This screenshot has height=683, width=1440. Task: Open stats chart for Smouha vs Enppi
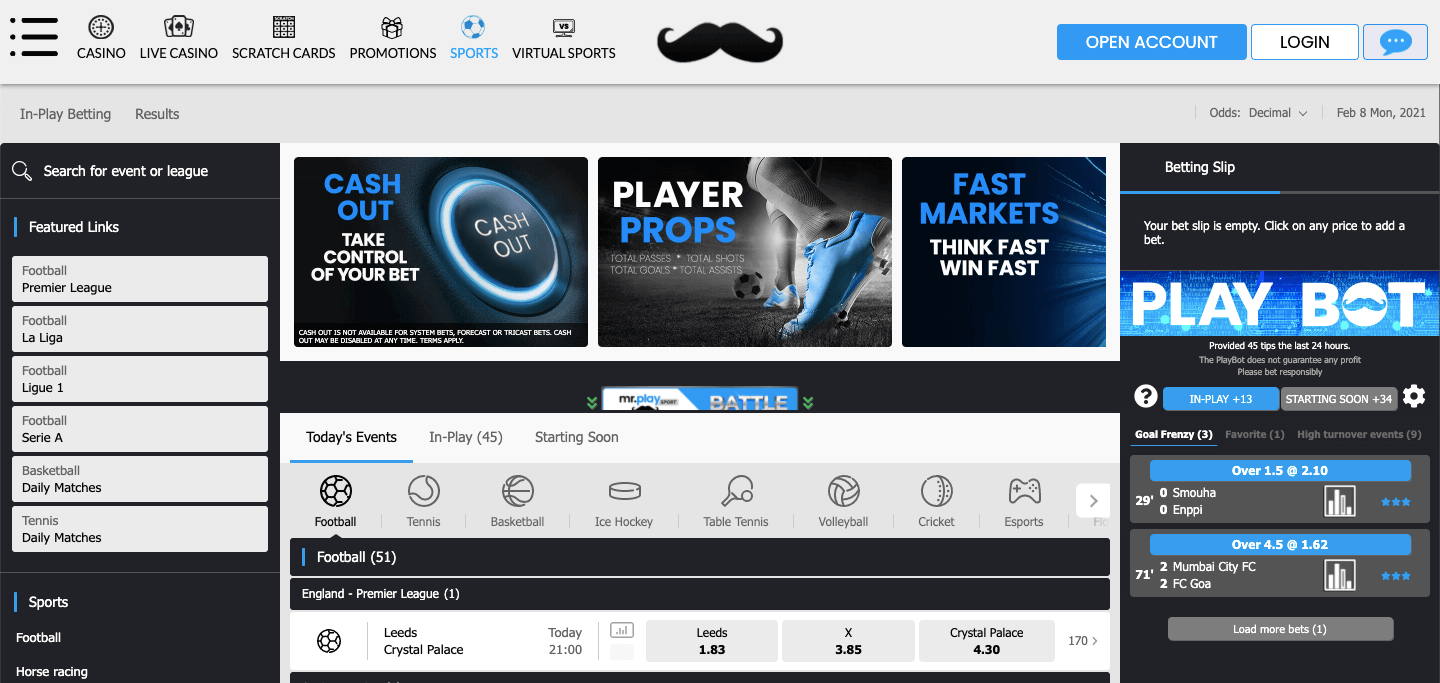(1339, 501)
